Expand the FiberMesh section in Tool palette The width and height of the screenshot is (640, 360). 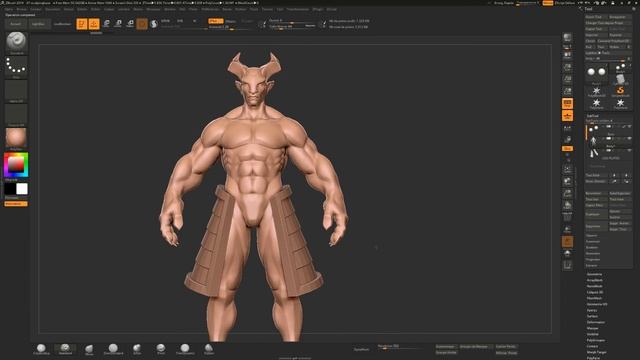pos(594,298)
